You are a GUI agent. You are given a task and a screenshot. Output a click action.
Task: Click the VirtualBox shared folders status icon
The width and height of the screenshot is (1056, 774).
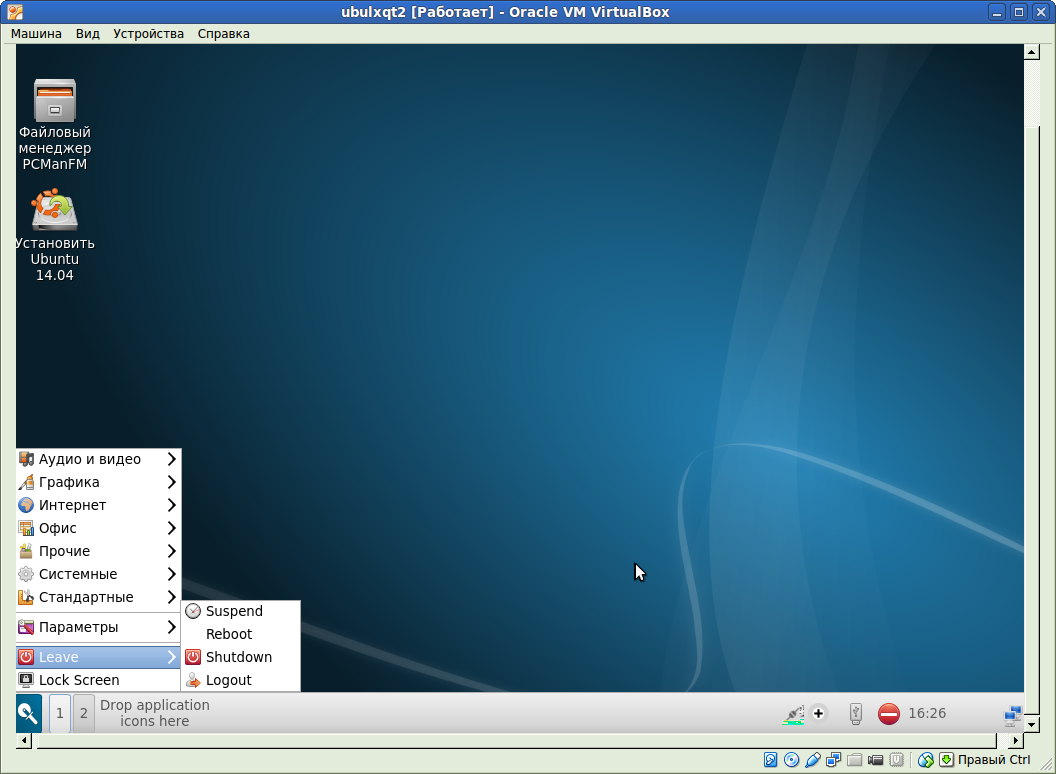coord(855,760)
